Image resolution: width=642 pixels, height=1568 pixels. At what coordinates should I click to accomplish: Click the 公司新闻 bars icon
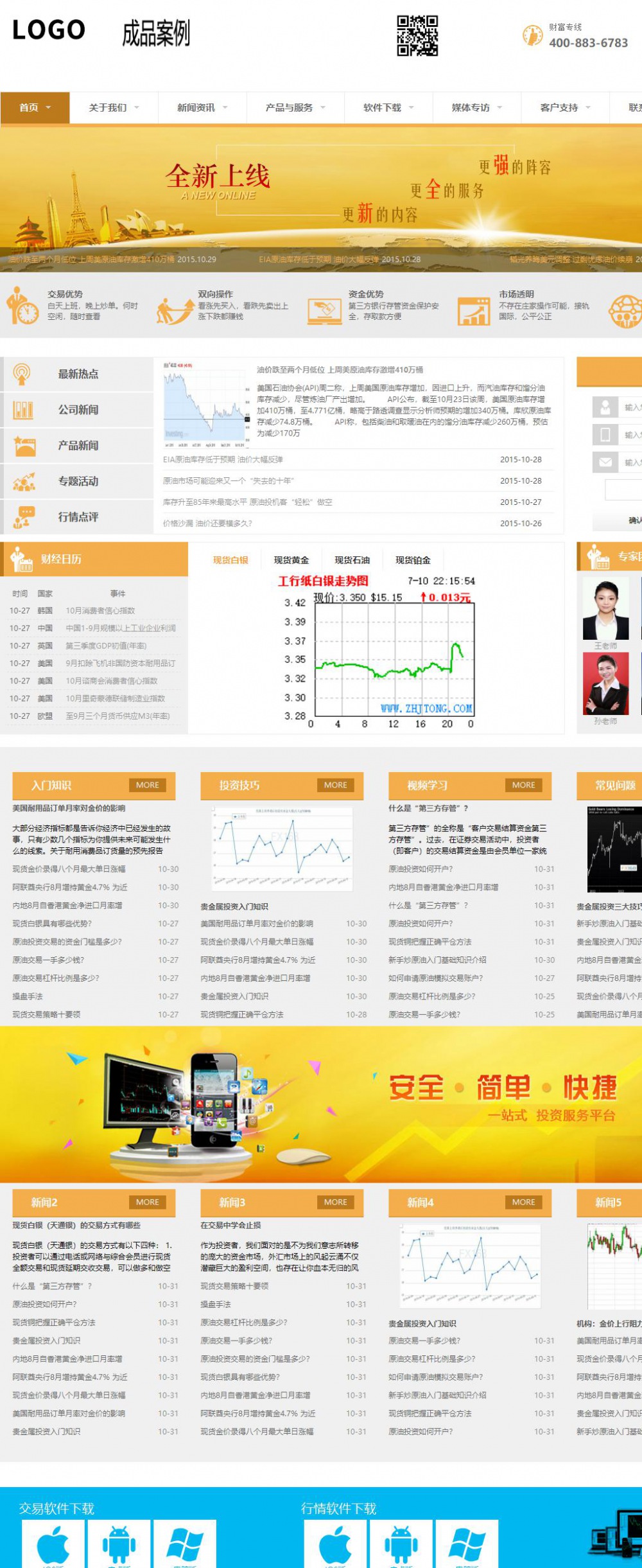[x=23, y=410]
